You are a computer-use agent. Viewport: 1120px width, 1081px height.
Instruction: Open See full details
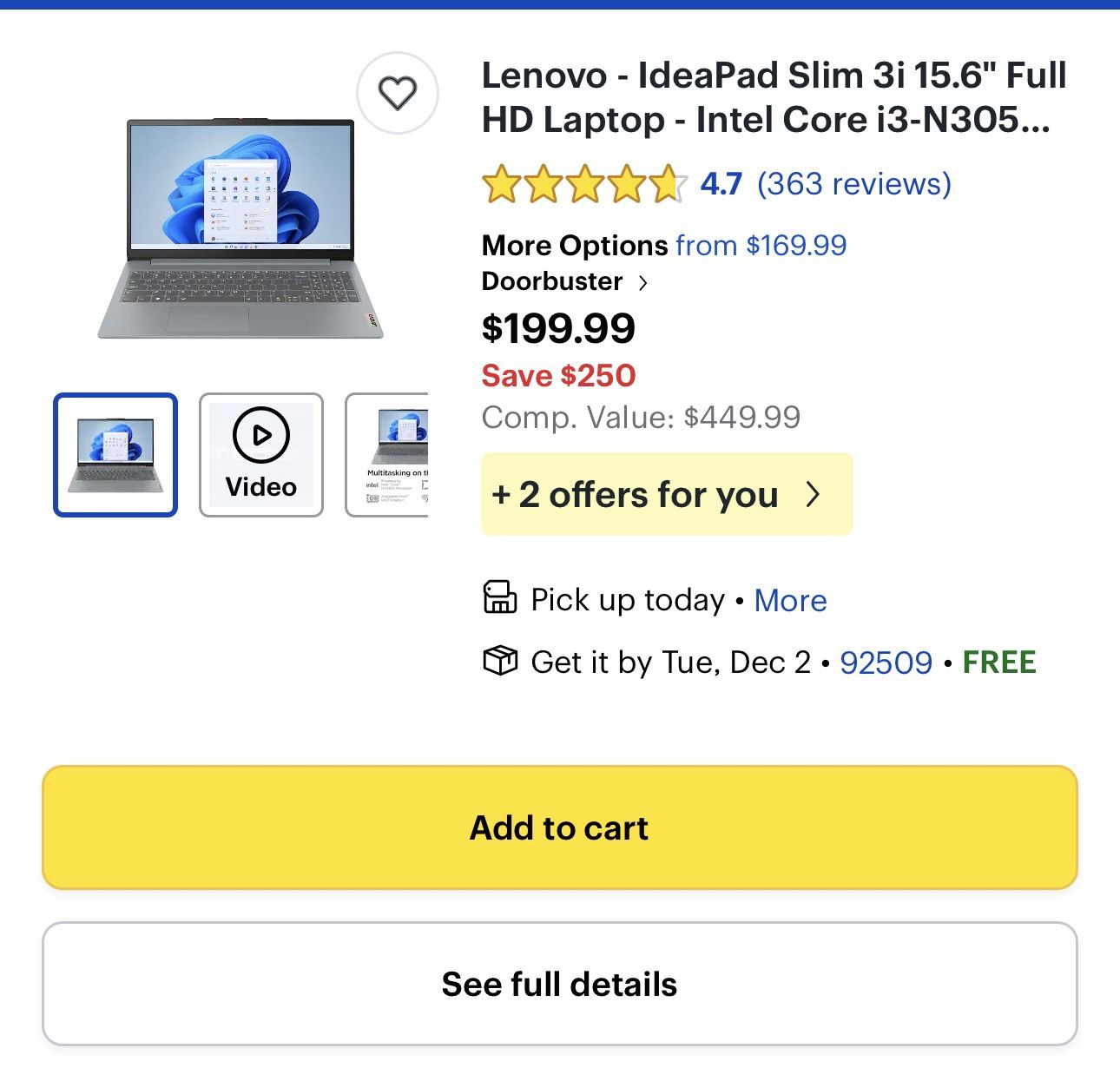click(559, 984)
